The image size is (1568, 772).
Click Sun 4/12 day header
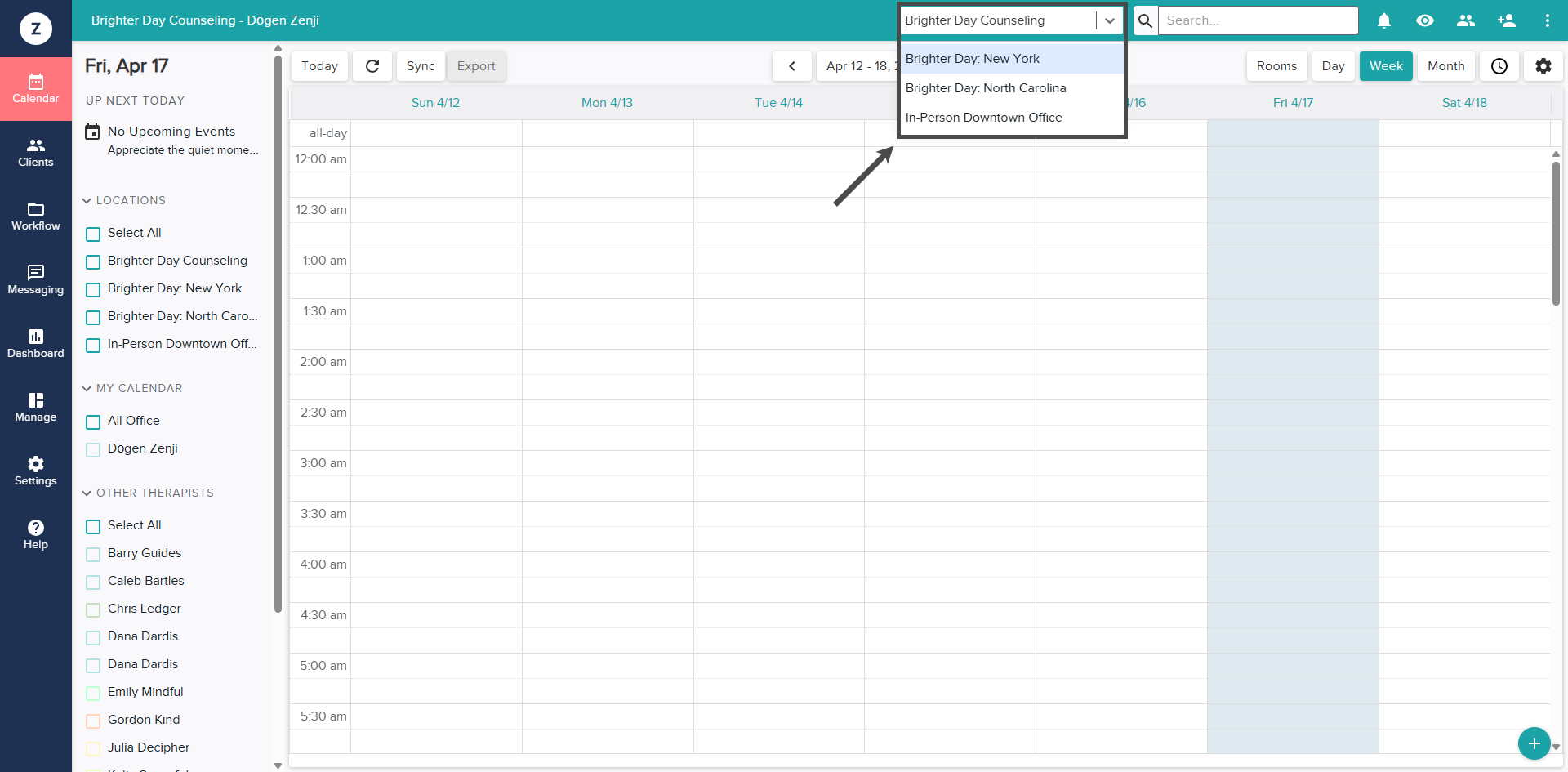coord(435,103)
